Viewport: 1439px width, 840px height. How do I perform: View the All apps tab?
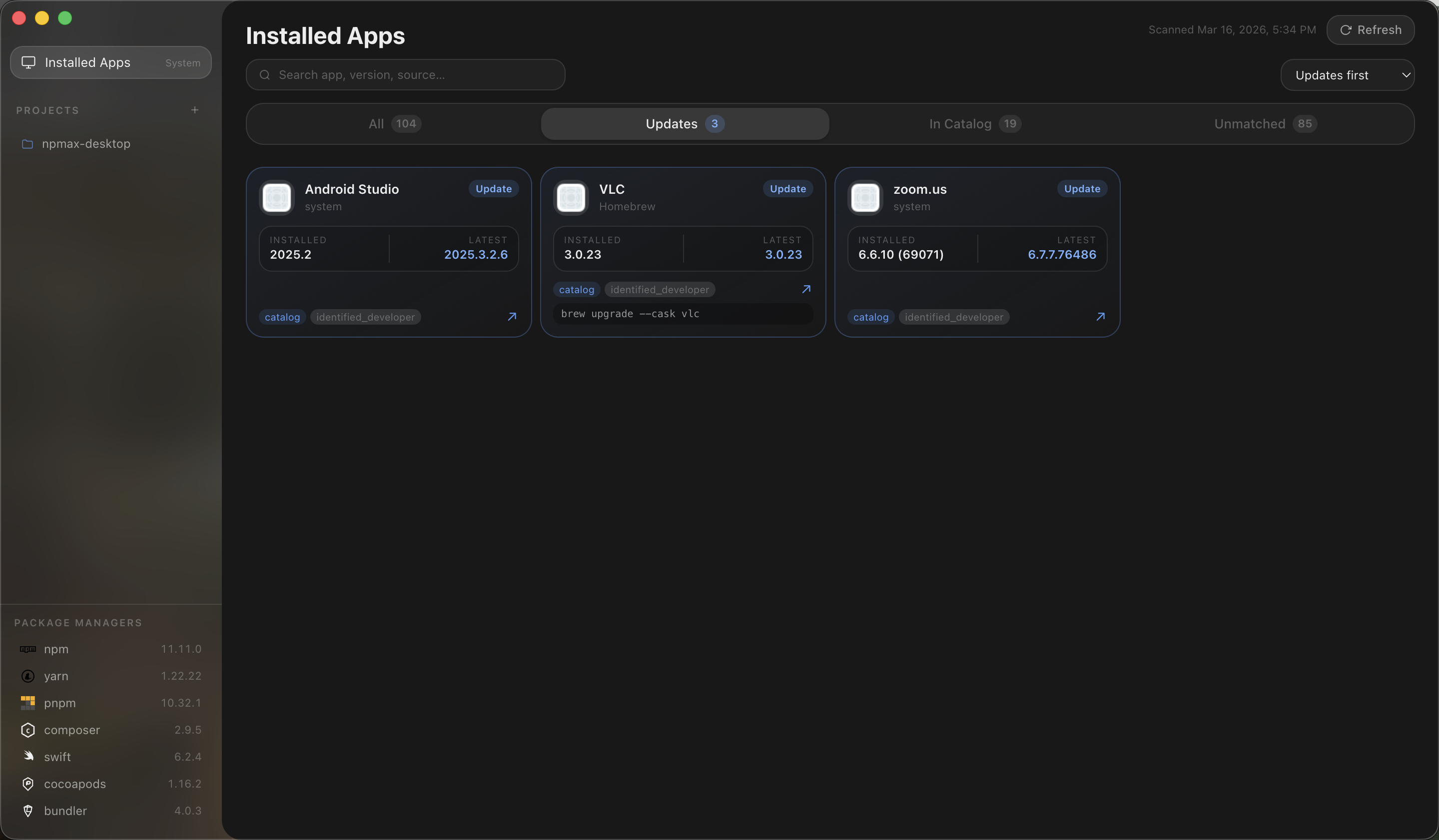tap(393, 124)
